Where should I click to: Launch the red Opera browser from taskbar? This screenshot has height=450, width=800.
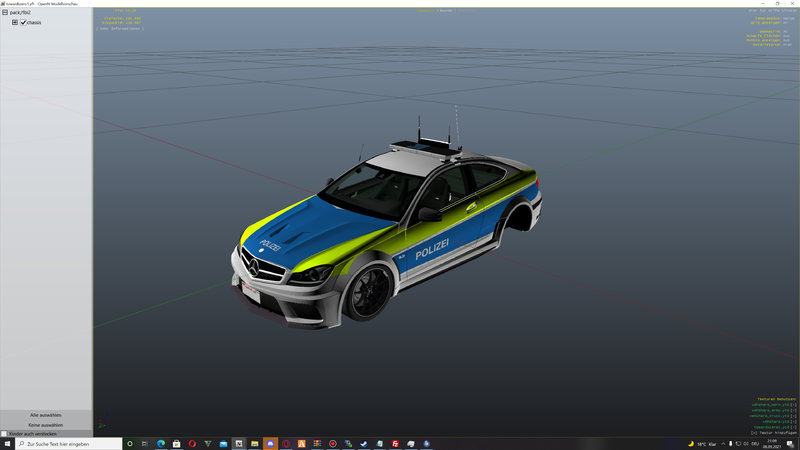192,444
